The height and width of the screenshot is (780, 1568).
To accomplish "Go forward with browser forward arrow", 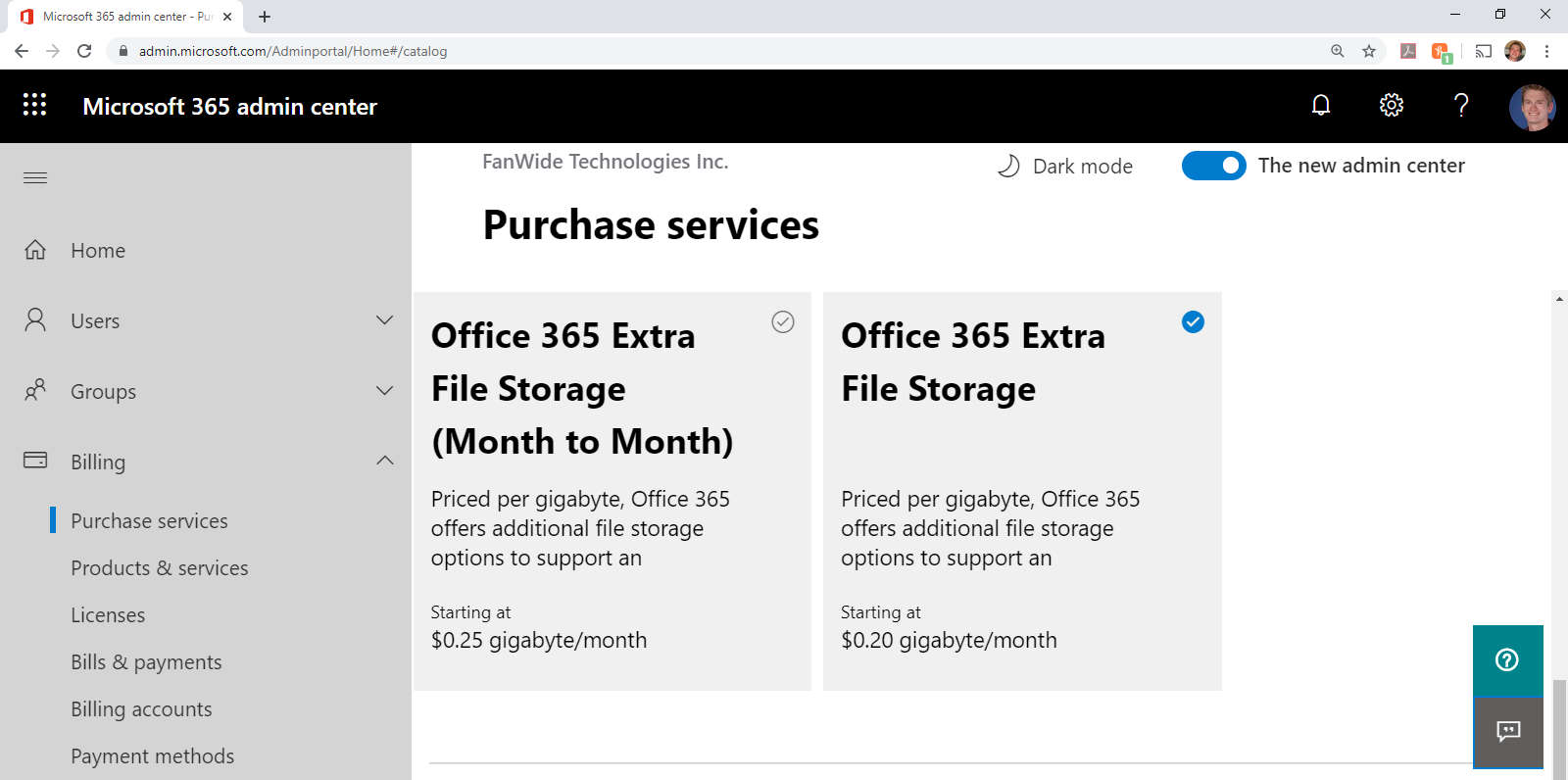I will coord(53,51).
